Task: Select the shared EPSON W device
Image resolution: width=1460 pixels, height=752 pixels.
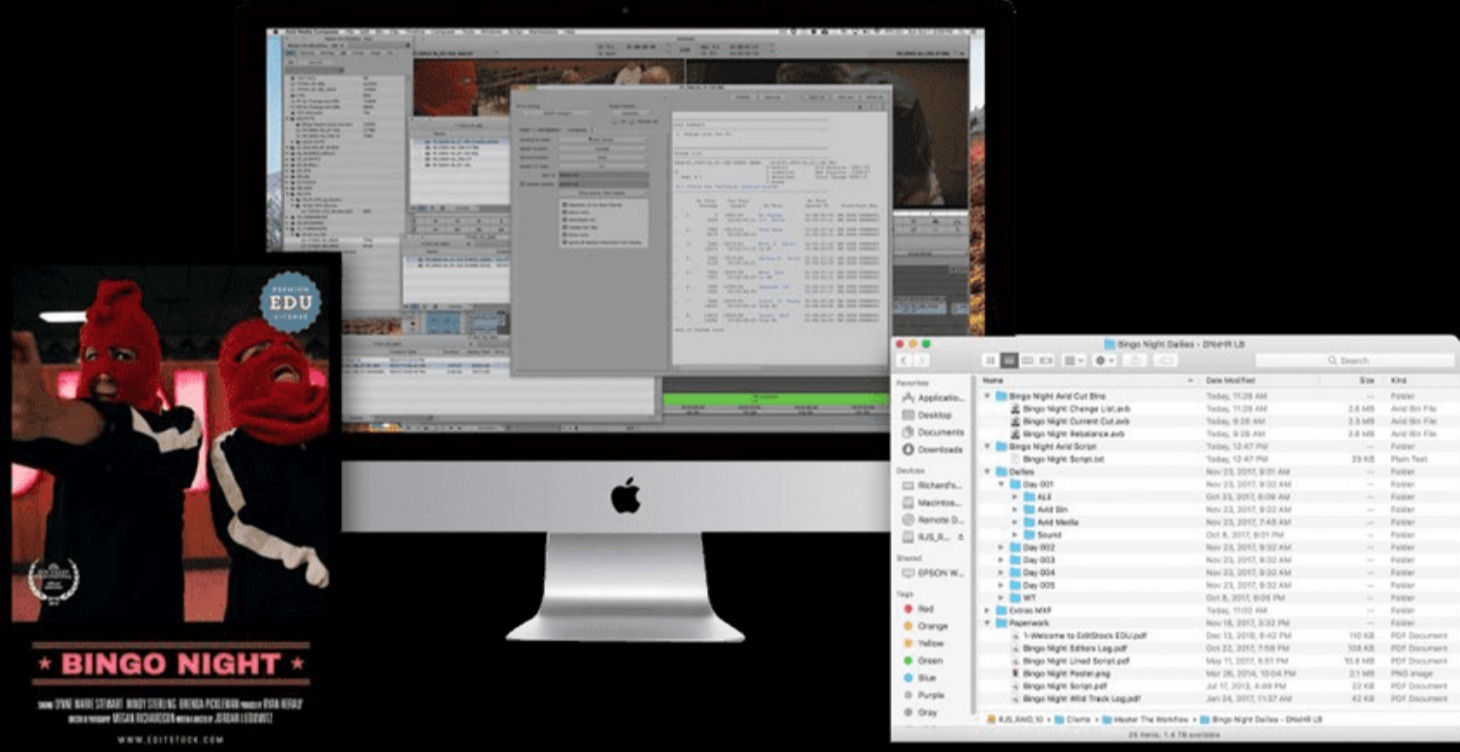Action: (x=933, y=573)
